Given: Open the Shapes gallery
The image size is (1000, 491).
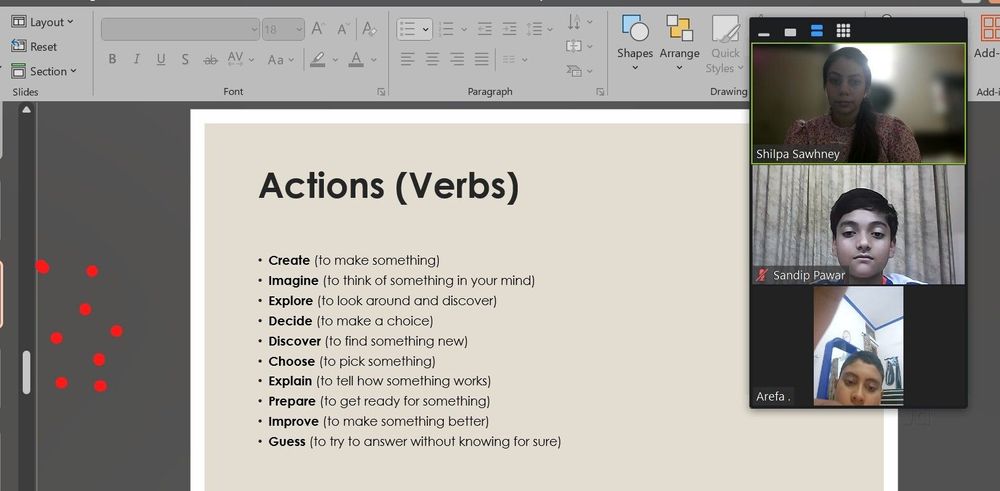Looking at the screenshot, I should (635, 43).
